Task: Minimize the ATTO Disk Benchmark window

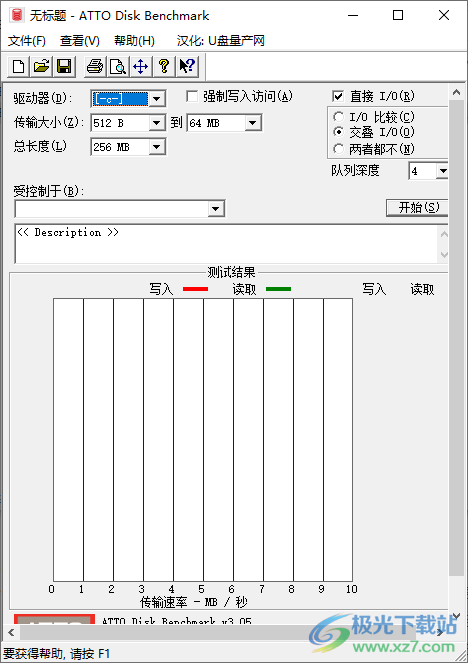Action: tap(353, 16)
